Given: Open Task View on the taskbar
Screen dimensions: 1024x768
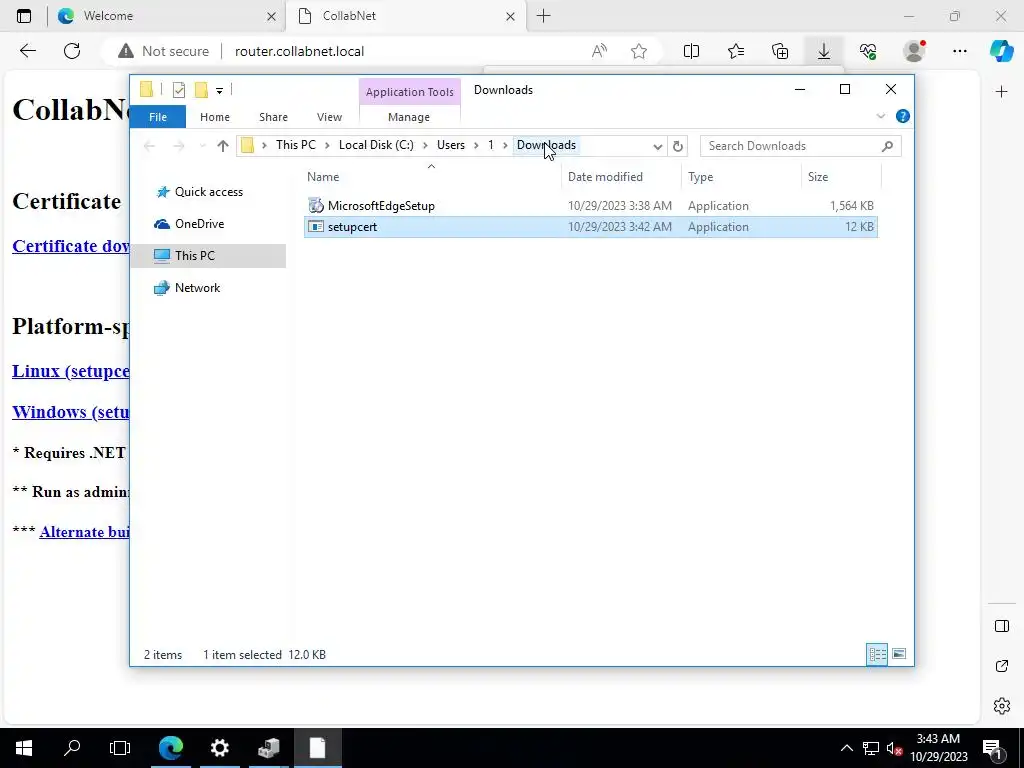Looking at the screenshot, I should tap(120, 748).
